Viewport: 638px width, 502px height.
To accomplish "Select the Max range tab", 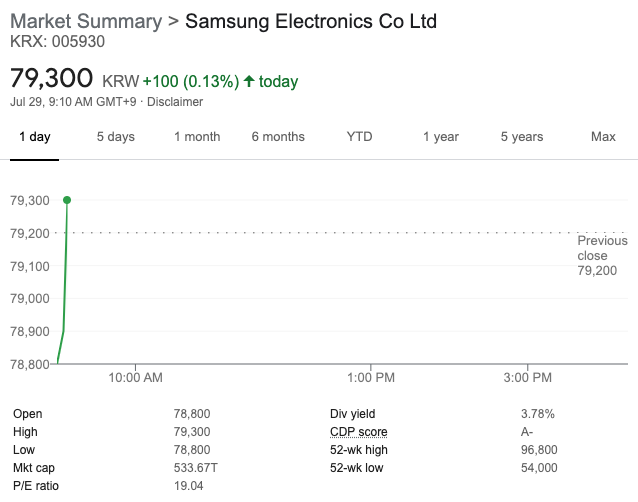I will tap(603, 136).
